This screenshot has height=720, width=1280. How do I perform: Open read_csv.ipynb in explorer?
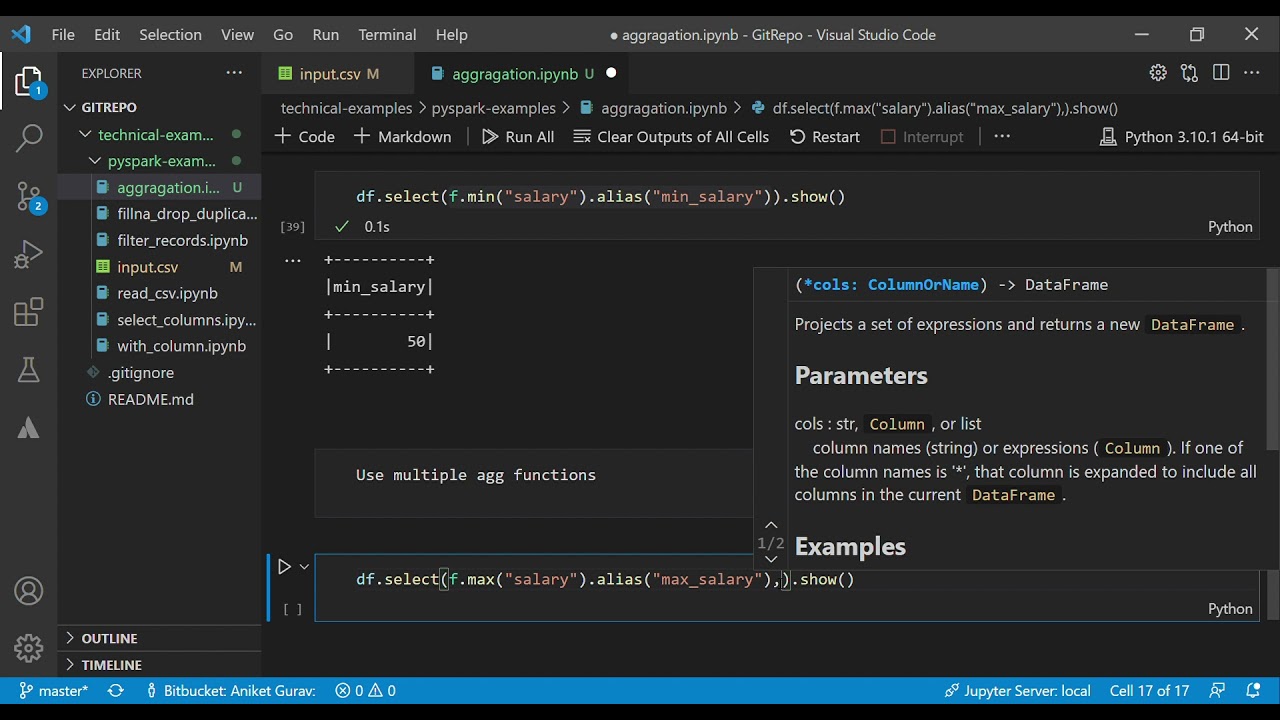(167, 293)
